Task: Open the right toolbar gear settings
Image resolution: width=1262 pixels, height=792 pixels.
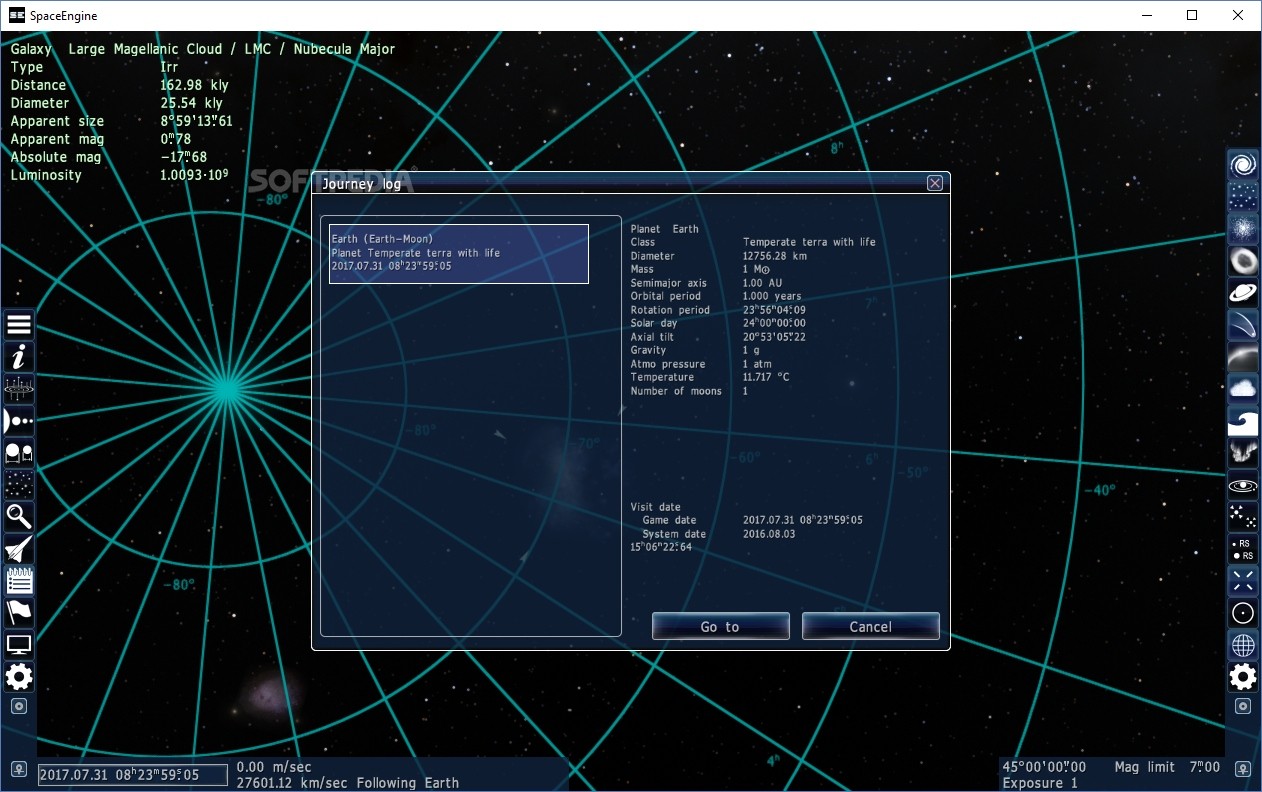Action: (x=1243, y=677)
